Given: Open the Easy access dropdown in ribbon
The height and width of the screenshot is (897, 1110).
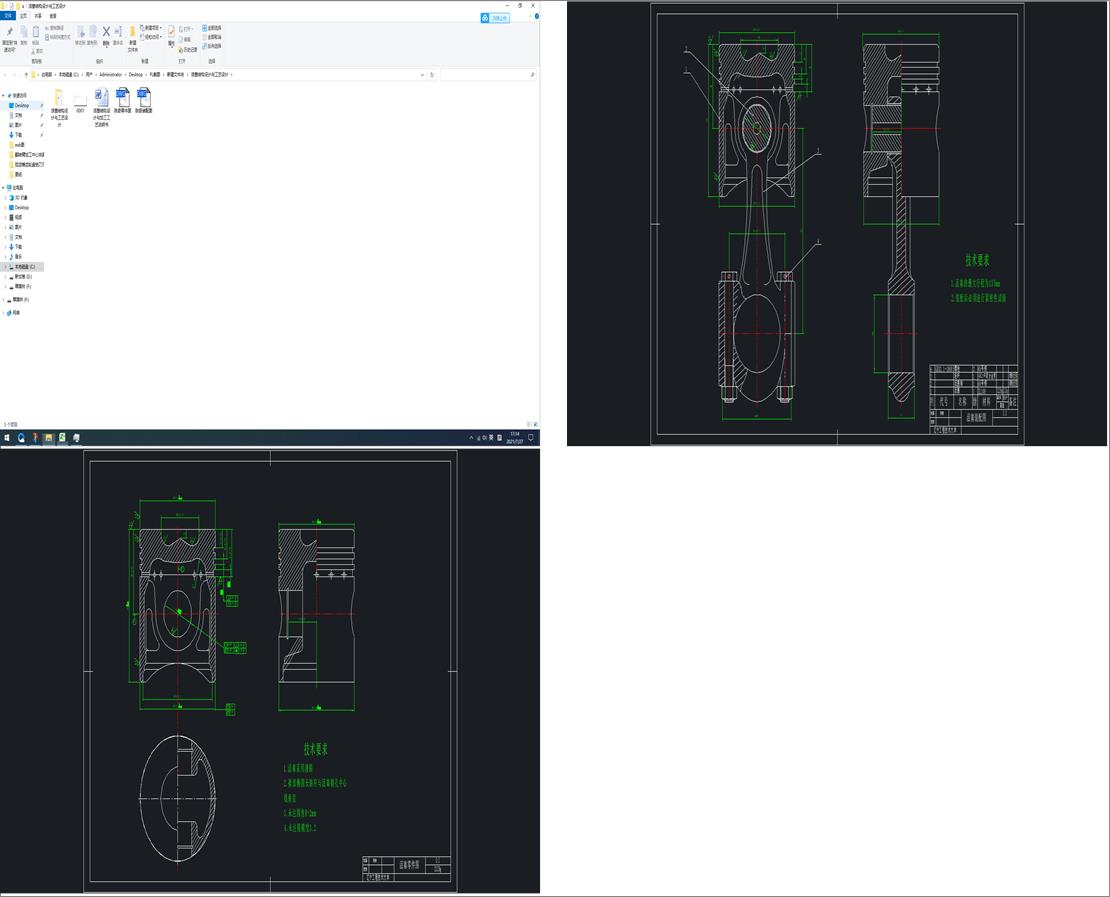Looking at the screenshot, I should [151, 37].
